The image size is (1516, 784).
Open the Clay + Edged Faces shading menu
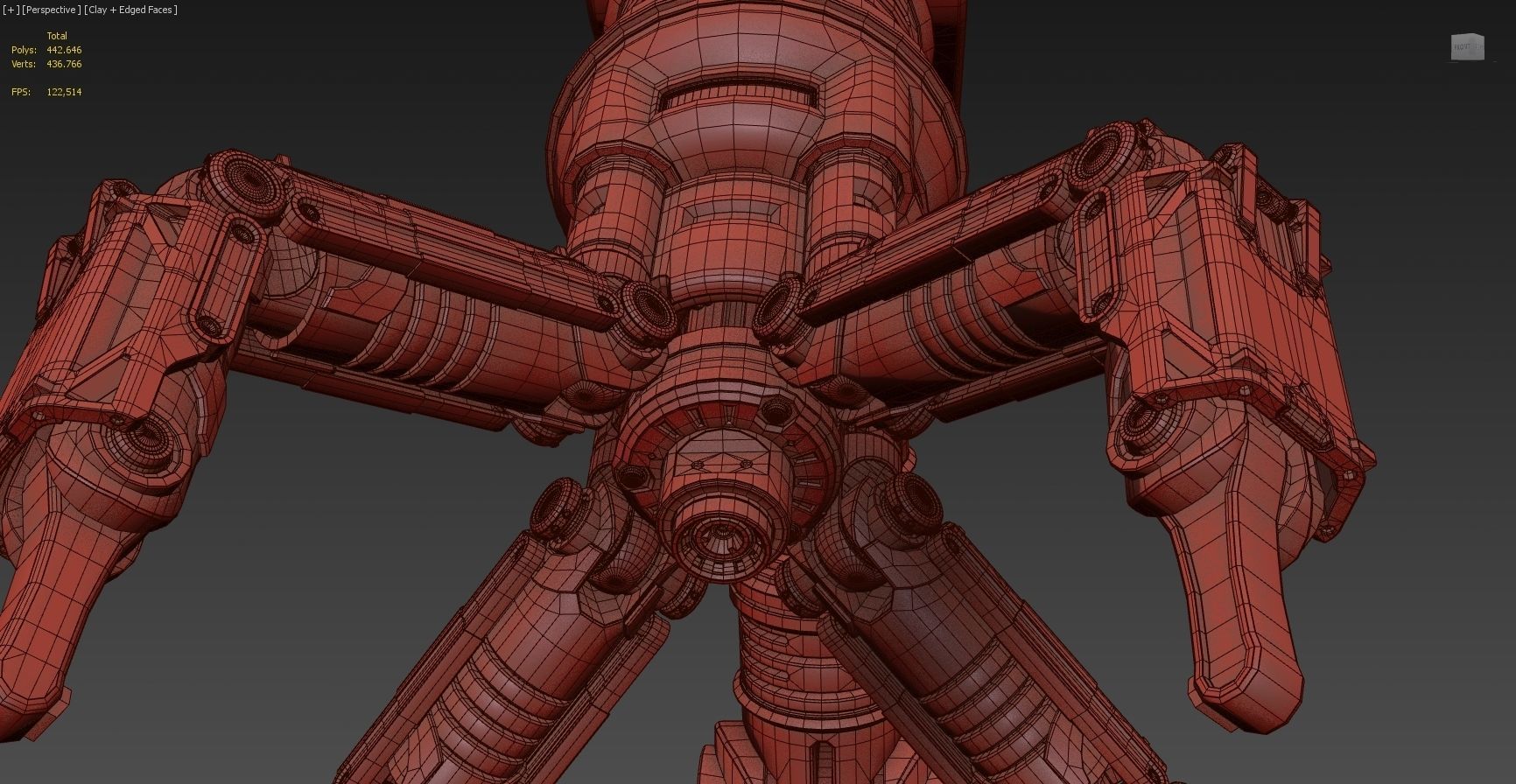click(131, 10)
